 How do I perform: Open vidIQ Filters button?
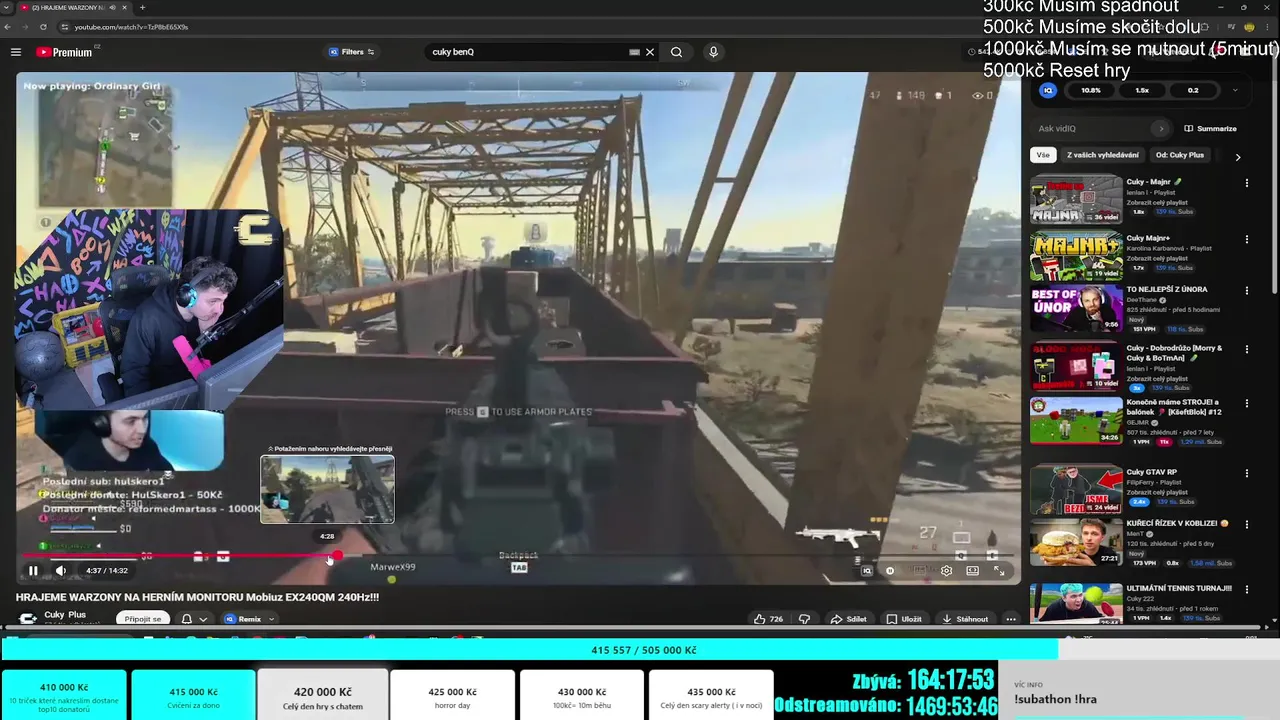(x=352, y=52)
